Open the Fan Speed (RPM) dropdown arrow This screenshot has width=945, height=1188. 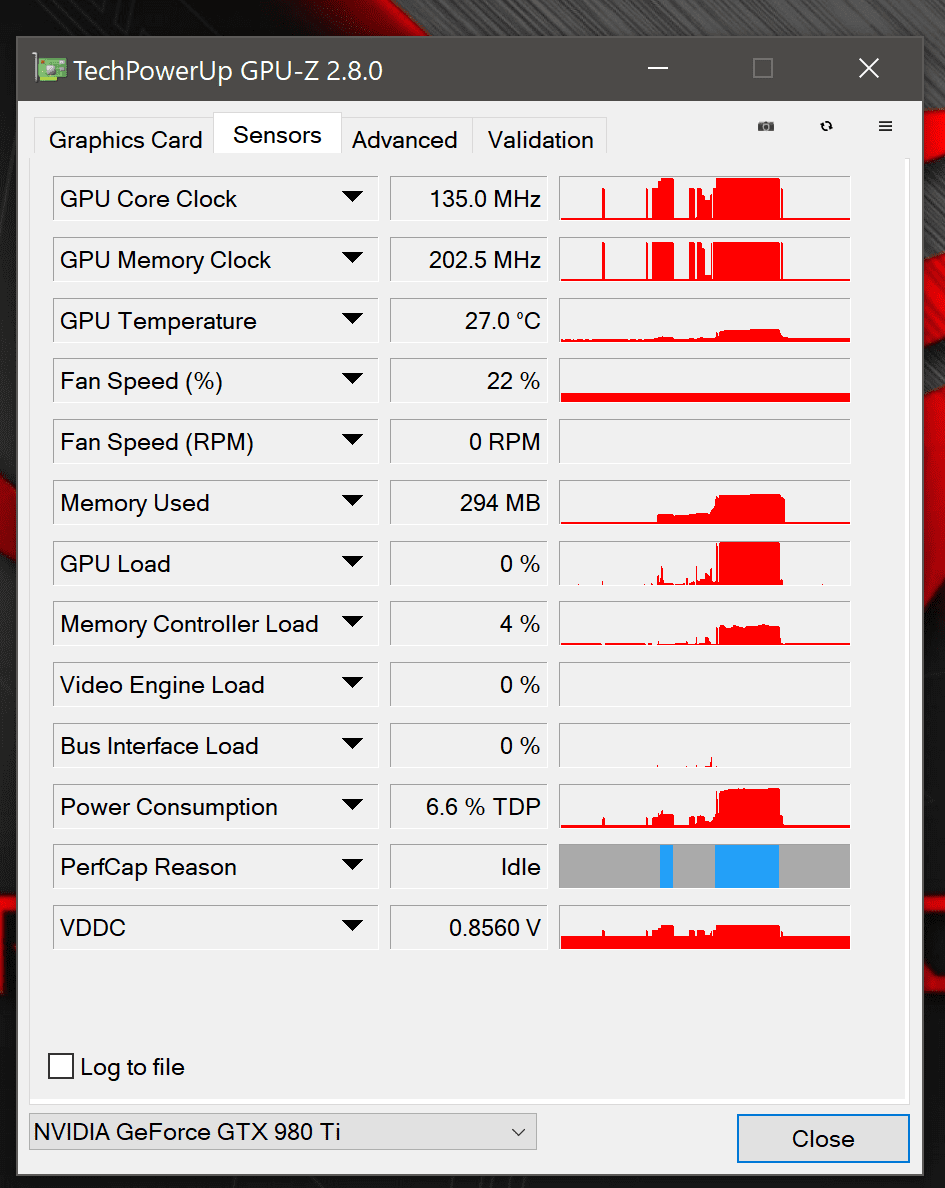(352, 439)
